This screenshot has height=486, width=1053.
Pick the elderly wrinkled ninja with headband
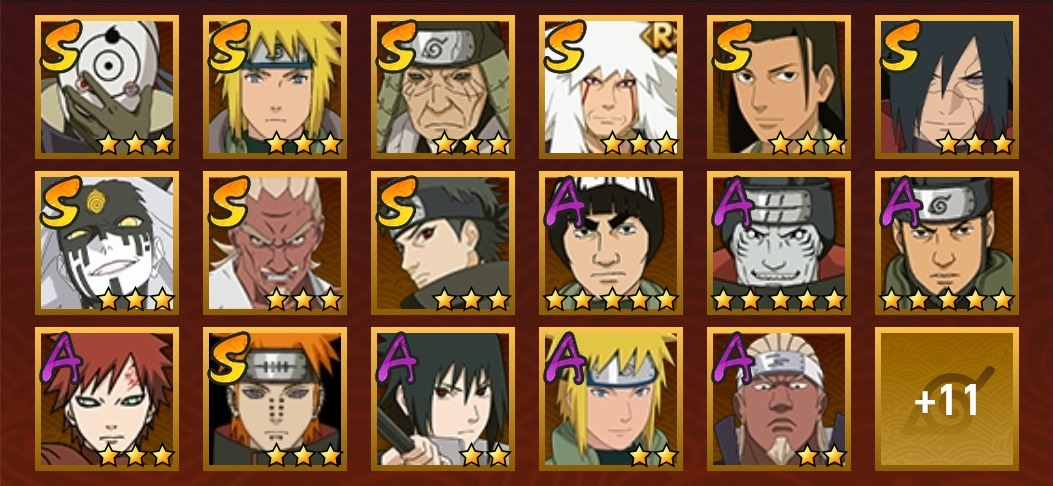[443, 87]
